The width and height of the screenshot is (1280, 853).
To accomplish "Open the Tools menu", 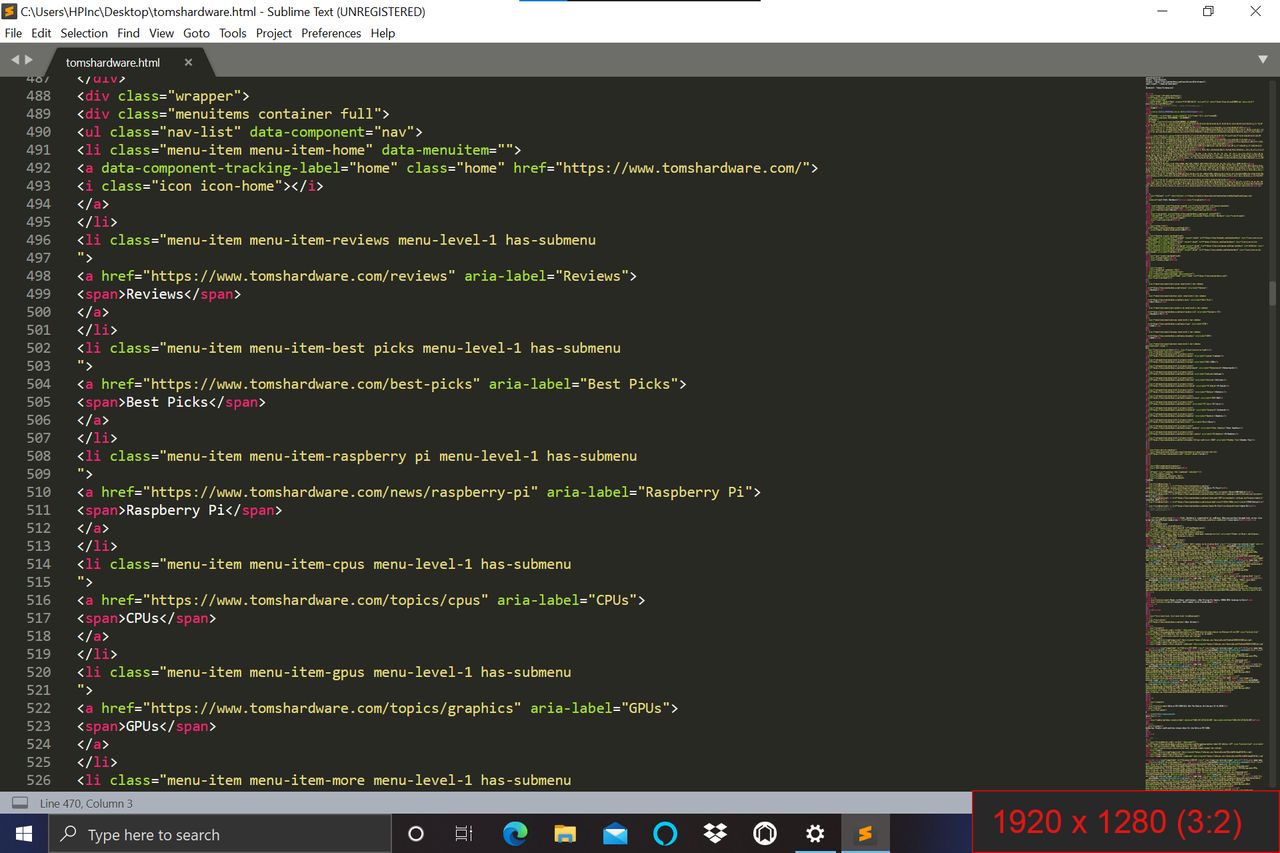I will point(233,33).
